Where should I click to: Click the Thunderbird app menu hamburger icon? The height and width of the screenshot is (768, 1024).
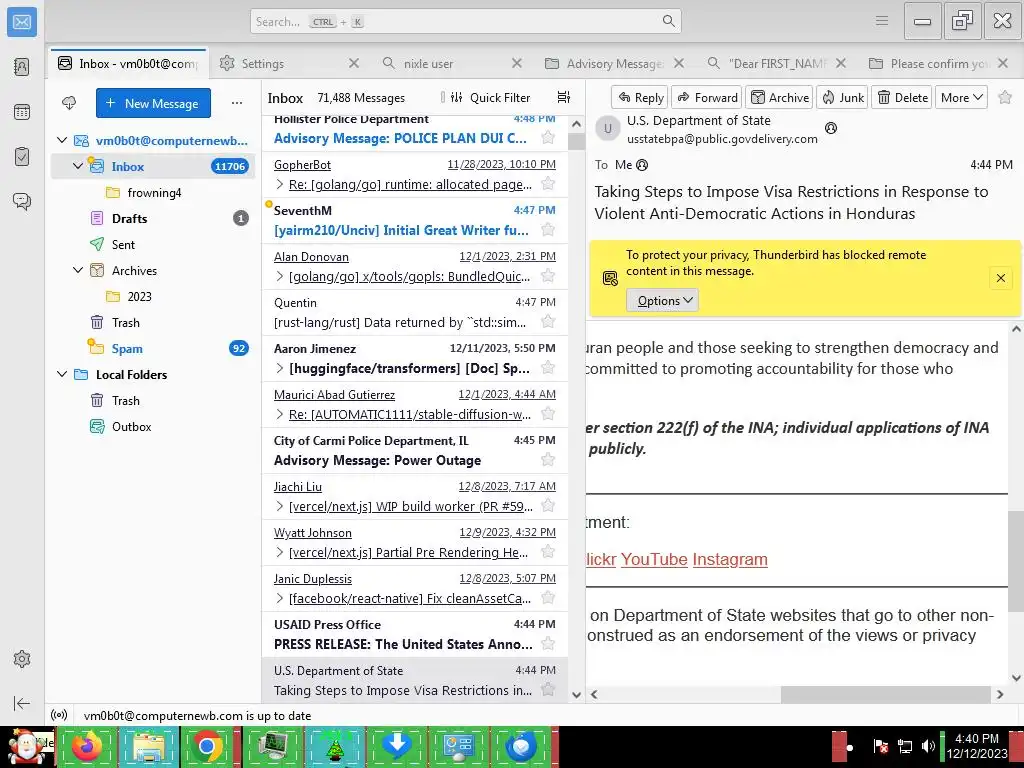[x=882, y=21]
